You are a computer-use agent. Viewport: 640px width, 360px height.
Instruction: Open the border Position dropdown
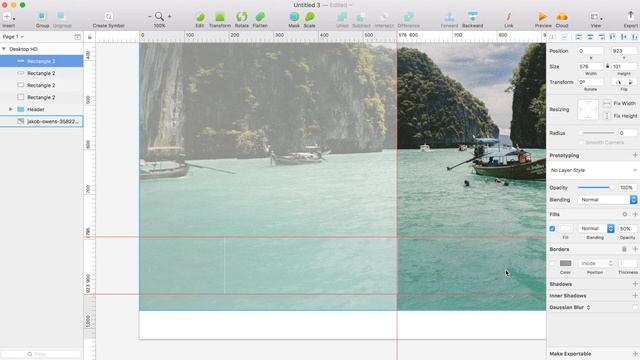[595, 263]
